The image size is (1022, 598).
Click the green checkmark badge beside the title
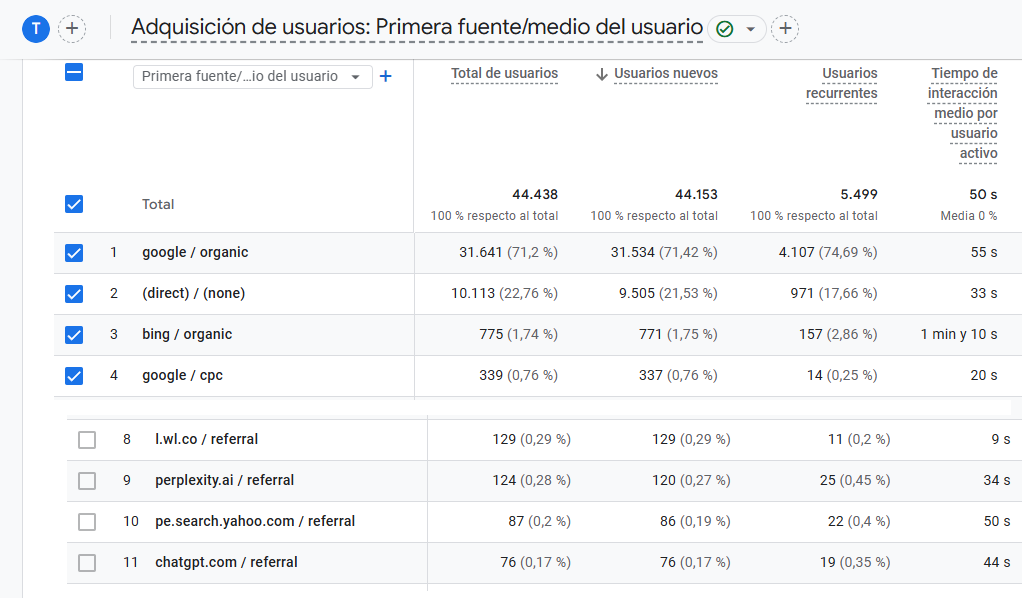tap(723, 29)
